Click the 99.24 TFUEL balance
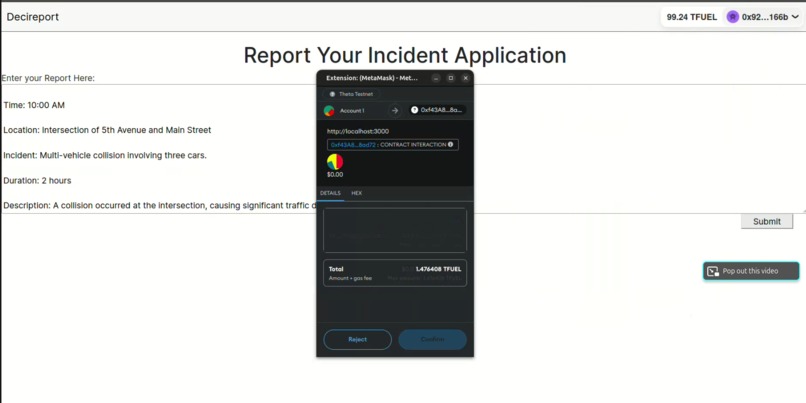The image size is (806, 403). coord(691,17)
